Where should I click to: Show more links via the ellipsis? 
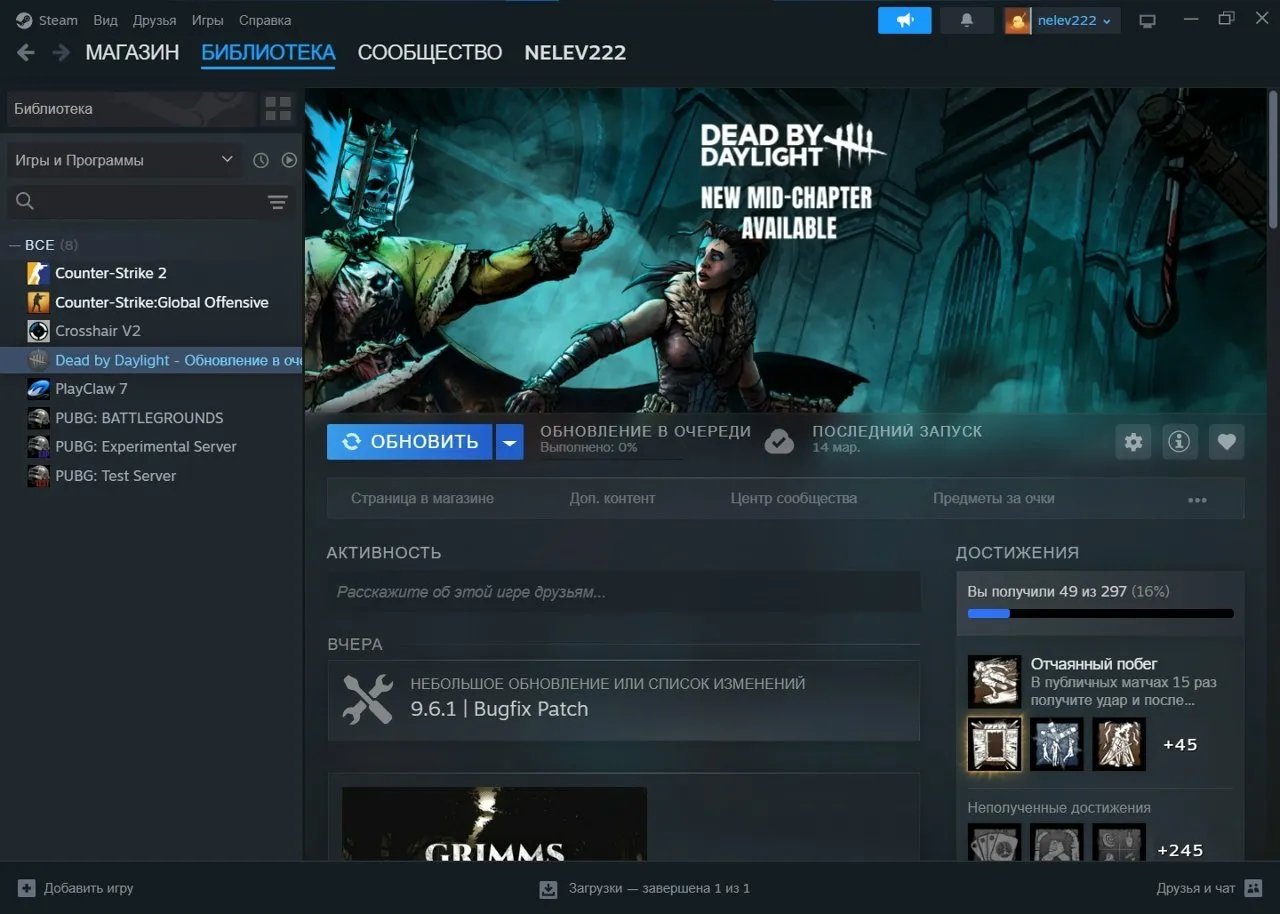(x=1197, y=499)
